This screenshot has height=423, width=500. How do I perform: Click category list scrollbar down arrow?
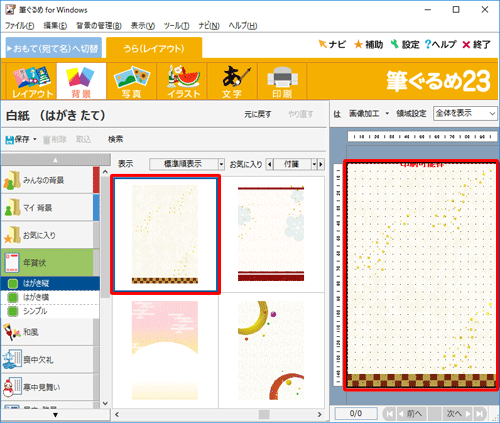pos(105,403)
